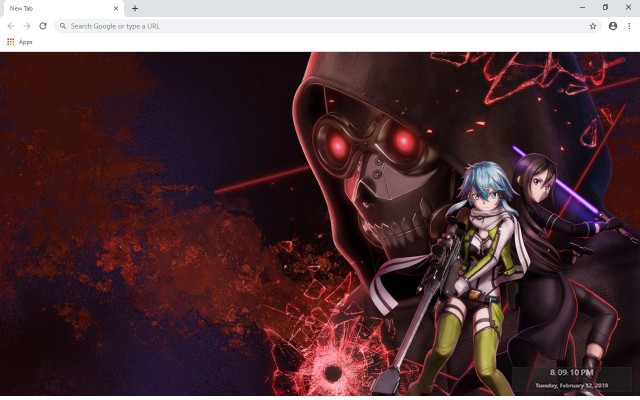Click the back navigation arrow
The image size is (640, 400).
(11, 26)
